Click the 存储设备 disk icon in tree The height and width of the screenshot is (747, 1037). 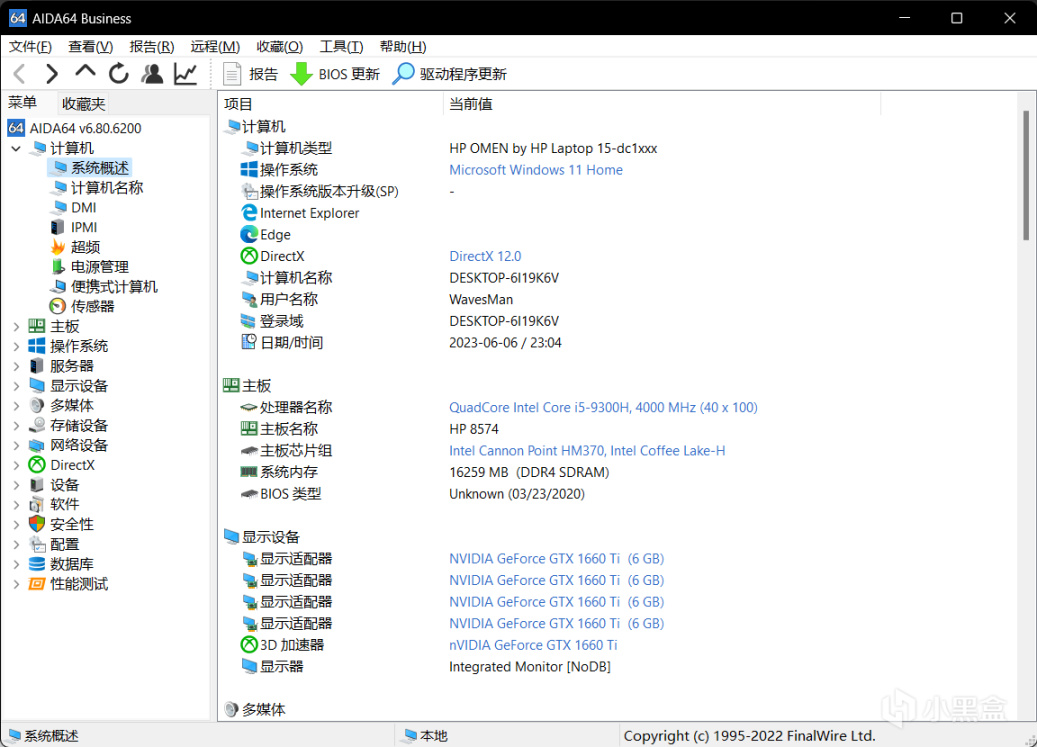[x=37, y=425]
